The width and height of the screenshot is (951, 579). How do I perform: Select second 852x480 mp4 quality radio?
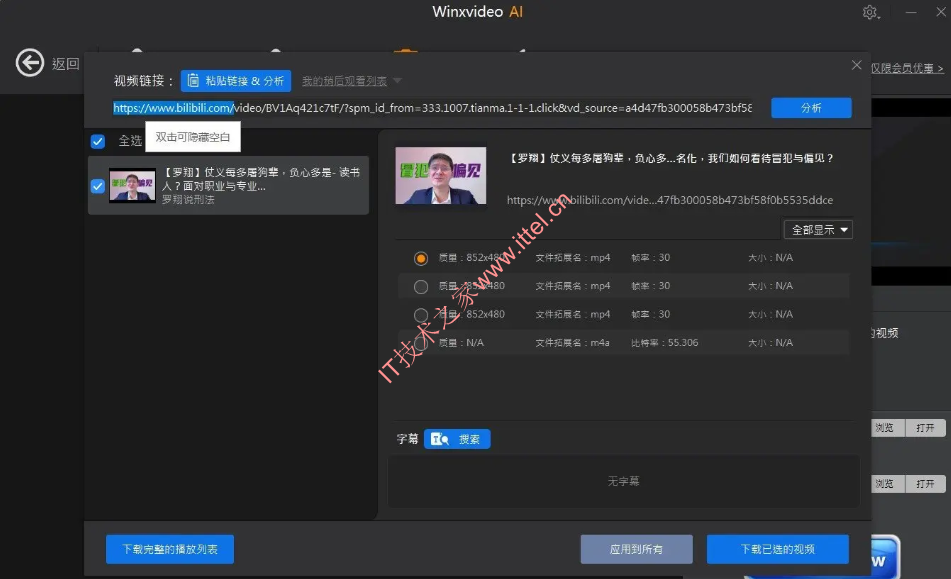[421, 287]
